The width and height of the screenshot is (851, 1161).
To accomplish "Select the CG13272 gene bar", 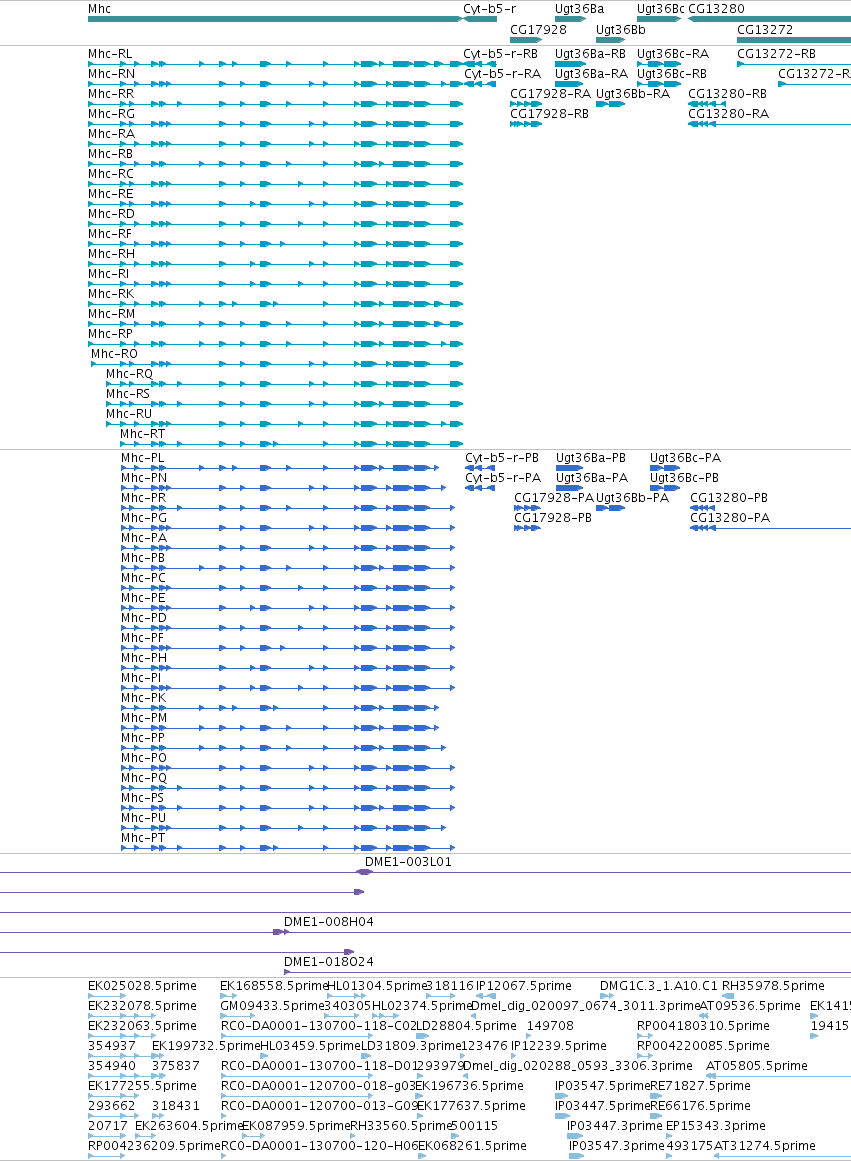I will [794, 39].
